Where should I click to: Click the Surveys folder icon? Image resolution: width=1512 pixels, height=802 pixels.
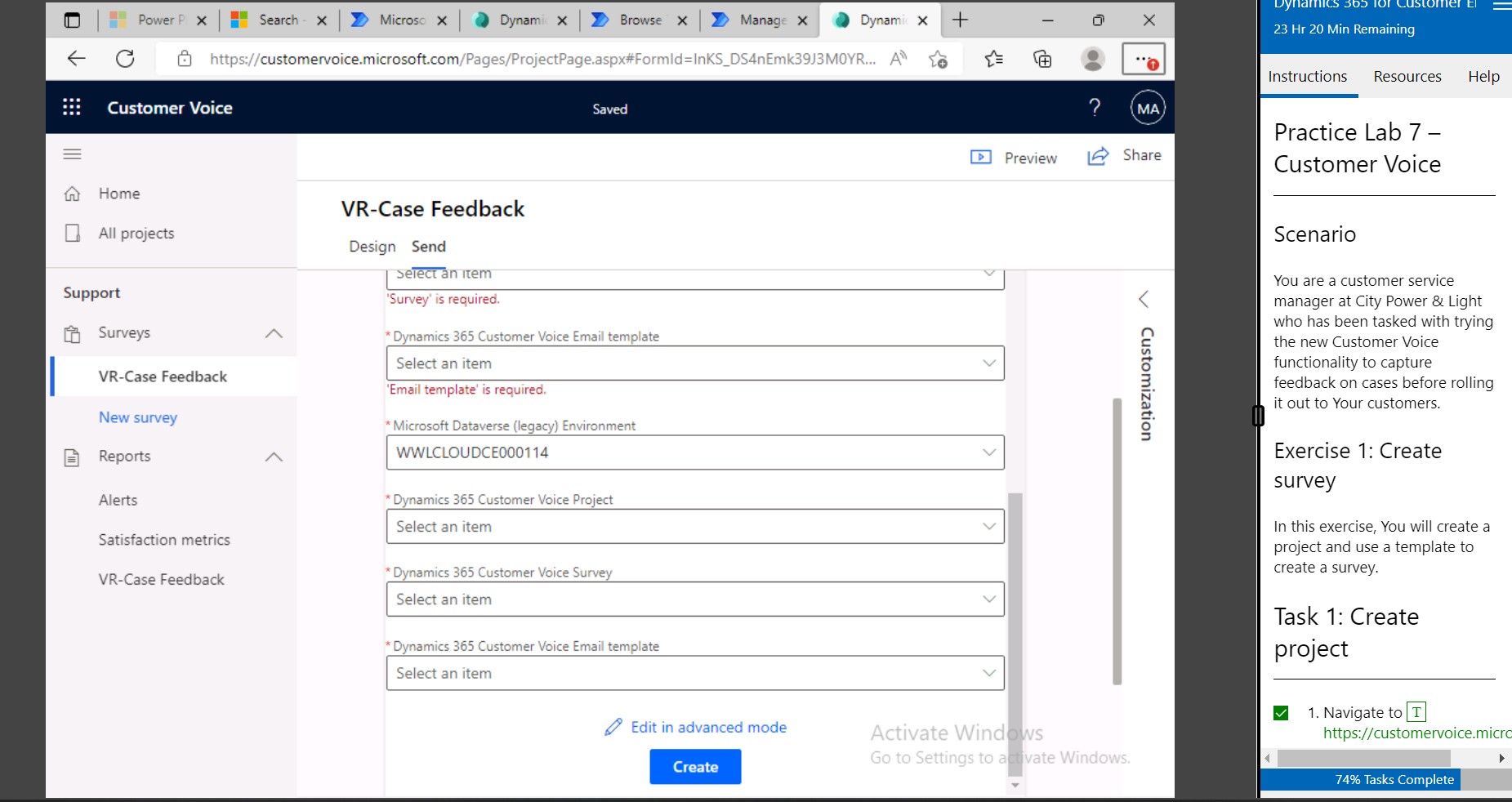pyautogui.click(x=72, y=332)
